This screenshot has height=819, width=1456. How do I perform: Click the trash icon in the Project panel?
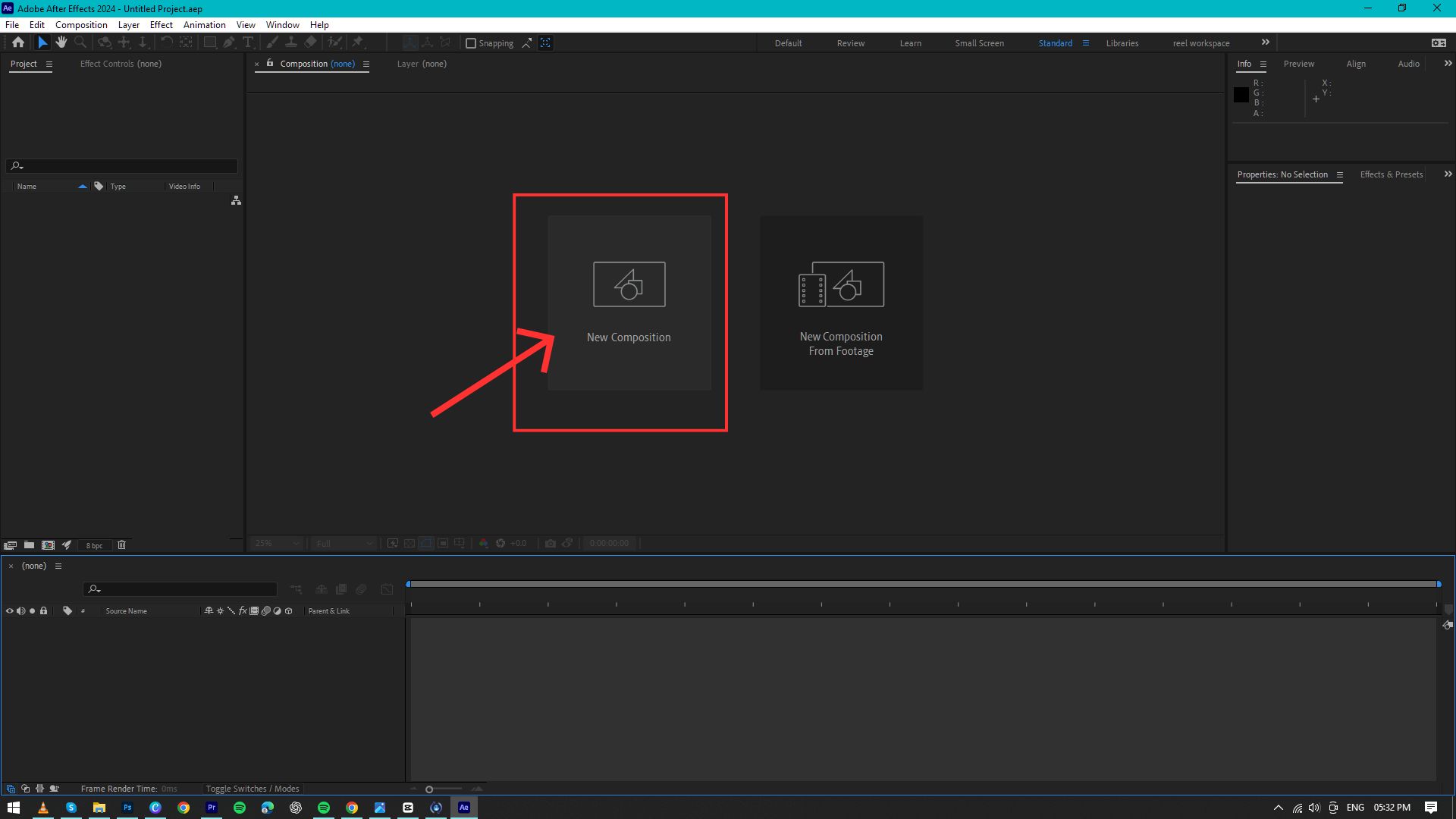tap(121, 544)
